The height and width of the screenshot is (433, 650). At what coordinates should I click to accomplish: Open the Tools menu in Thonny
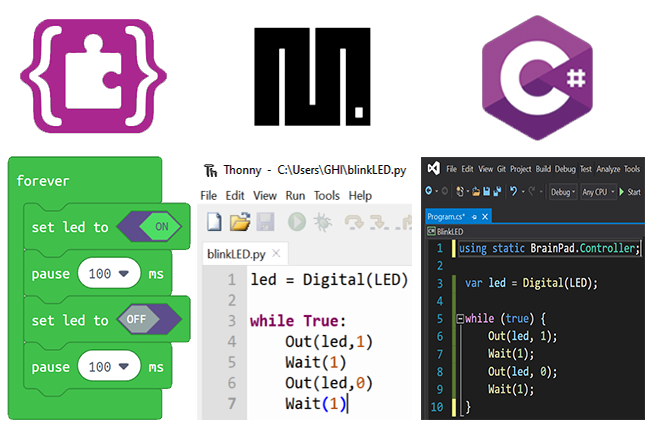pos(327,196)
